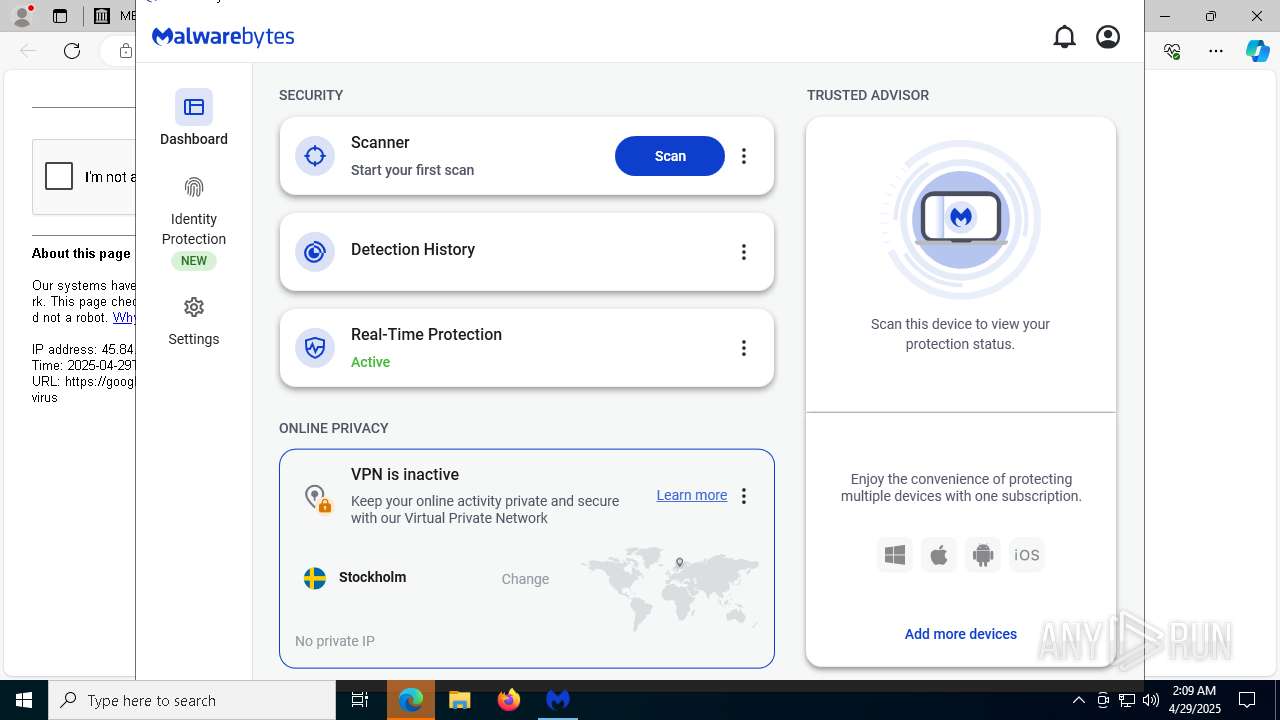Open the Windows Start menu
Viewport: 1280px width, 720px height.
pos(24,700)
